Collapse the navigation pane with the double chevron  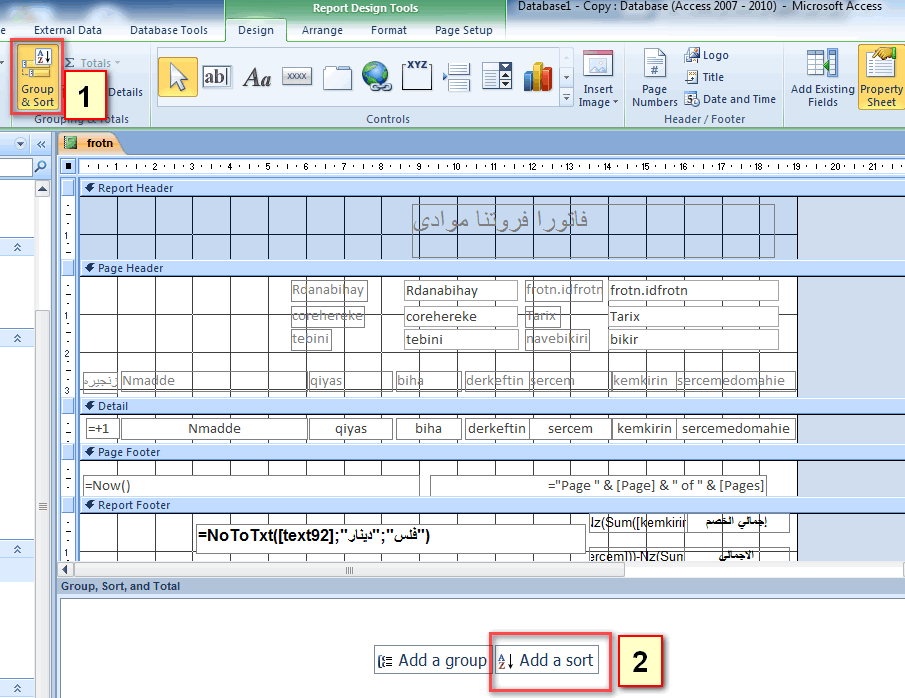pos(41,144)
